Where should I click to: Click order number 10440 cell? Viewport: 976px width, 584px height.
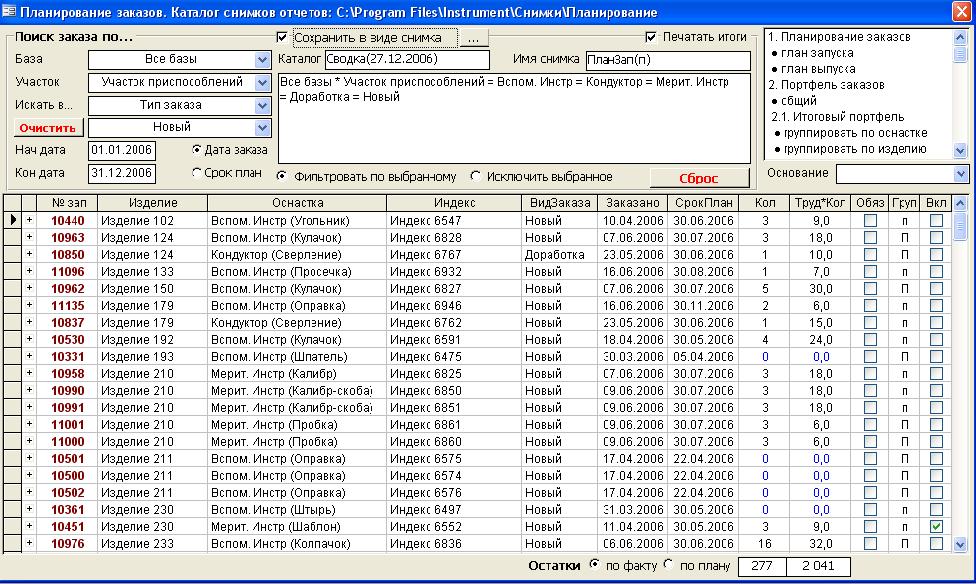67,220
